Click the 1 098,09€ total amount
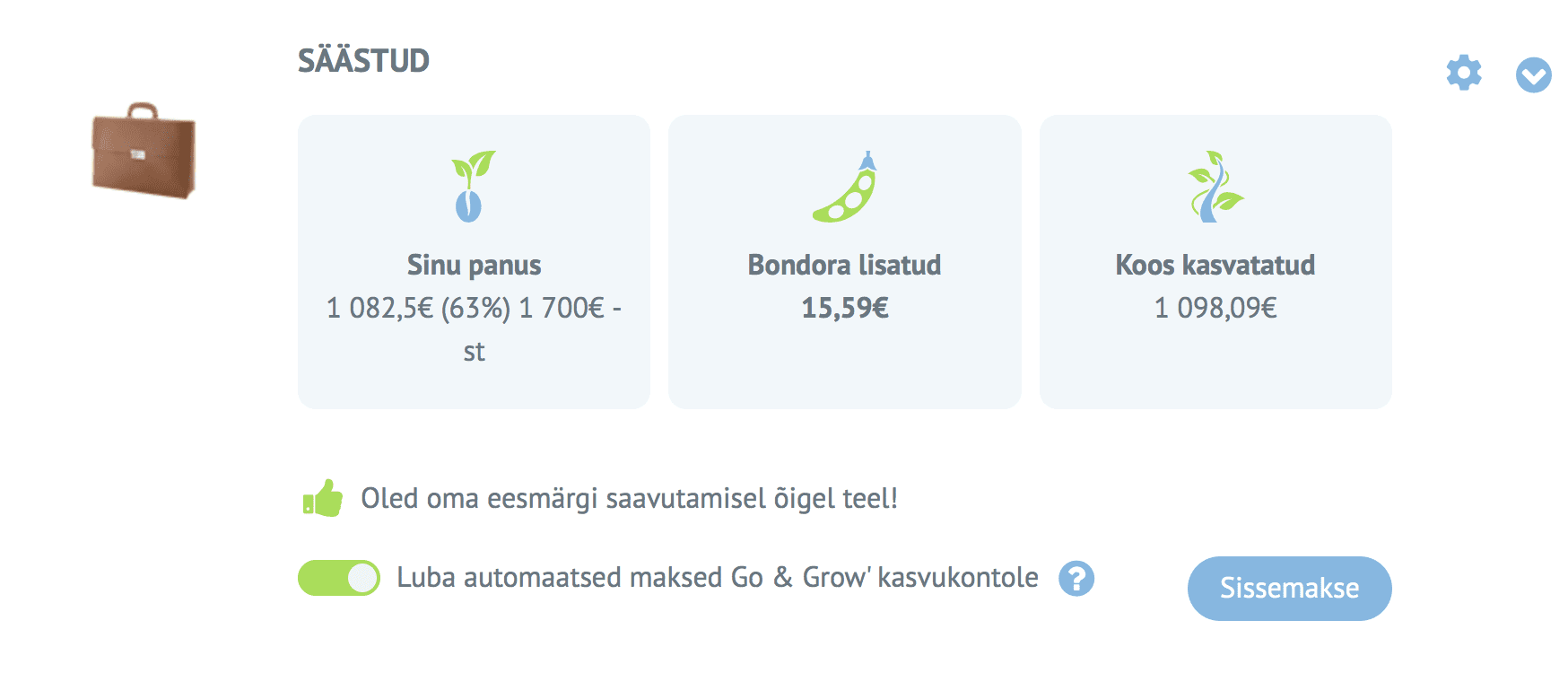This screenshot has height=673, width=1568. pos(1215,309)
